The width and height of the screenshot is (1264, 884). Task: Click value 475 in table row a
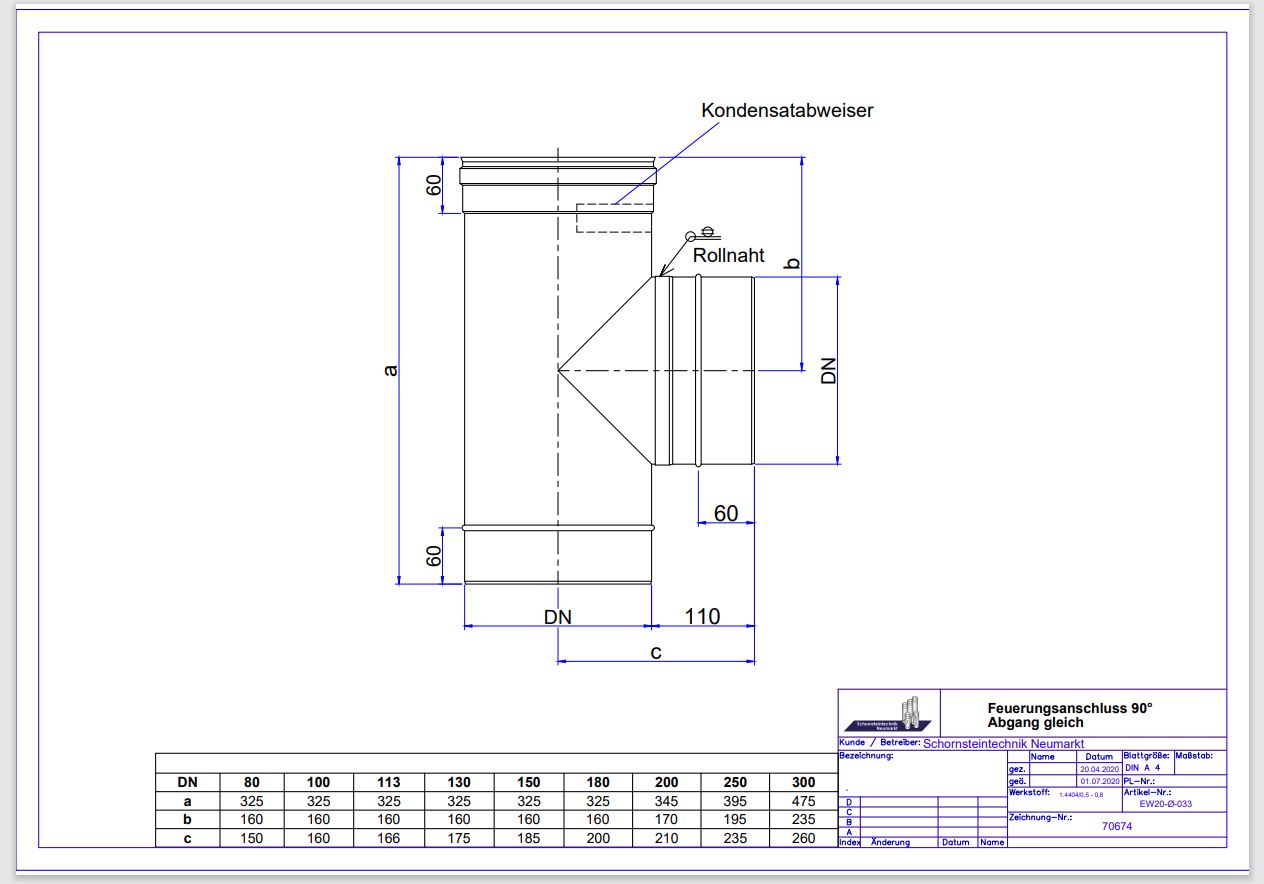(803, 801)
